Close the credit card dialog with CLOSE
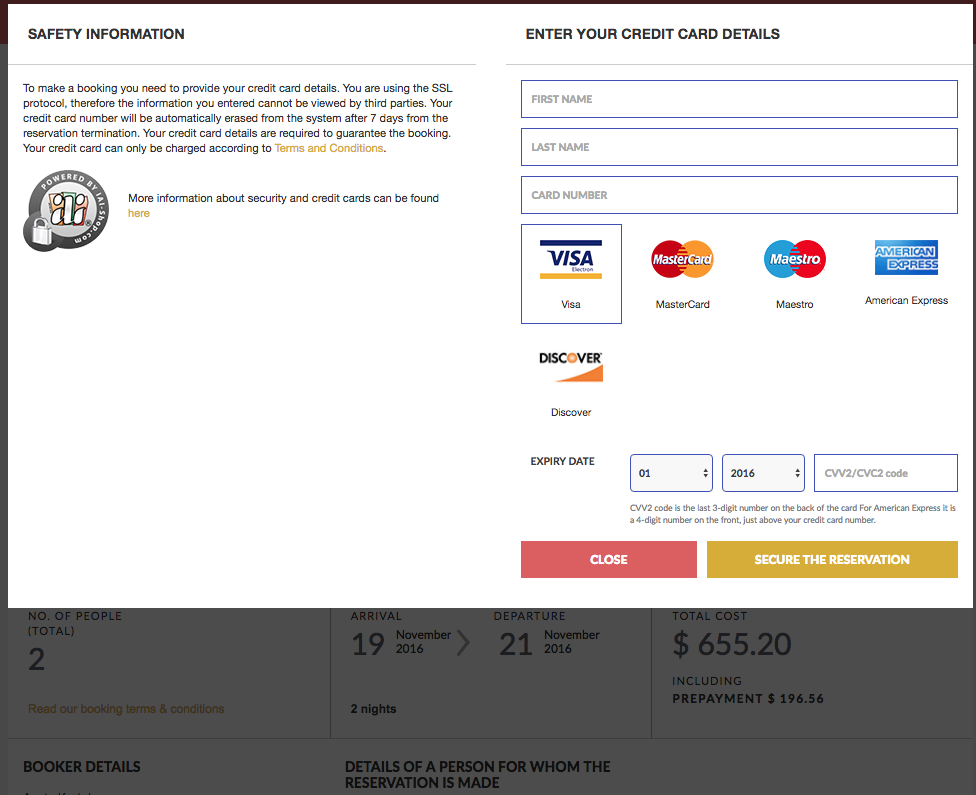The width and height of the screenshot is (976, 795). (x=609, y=560)
